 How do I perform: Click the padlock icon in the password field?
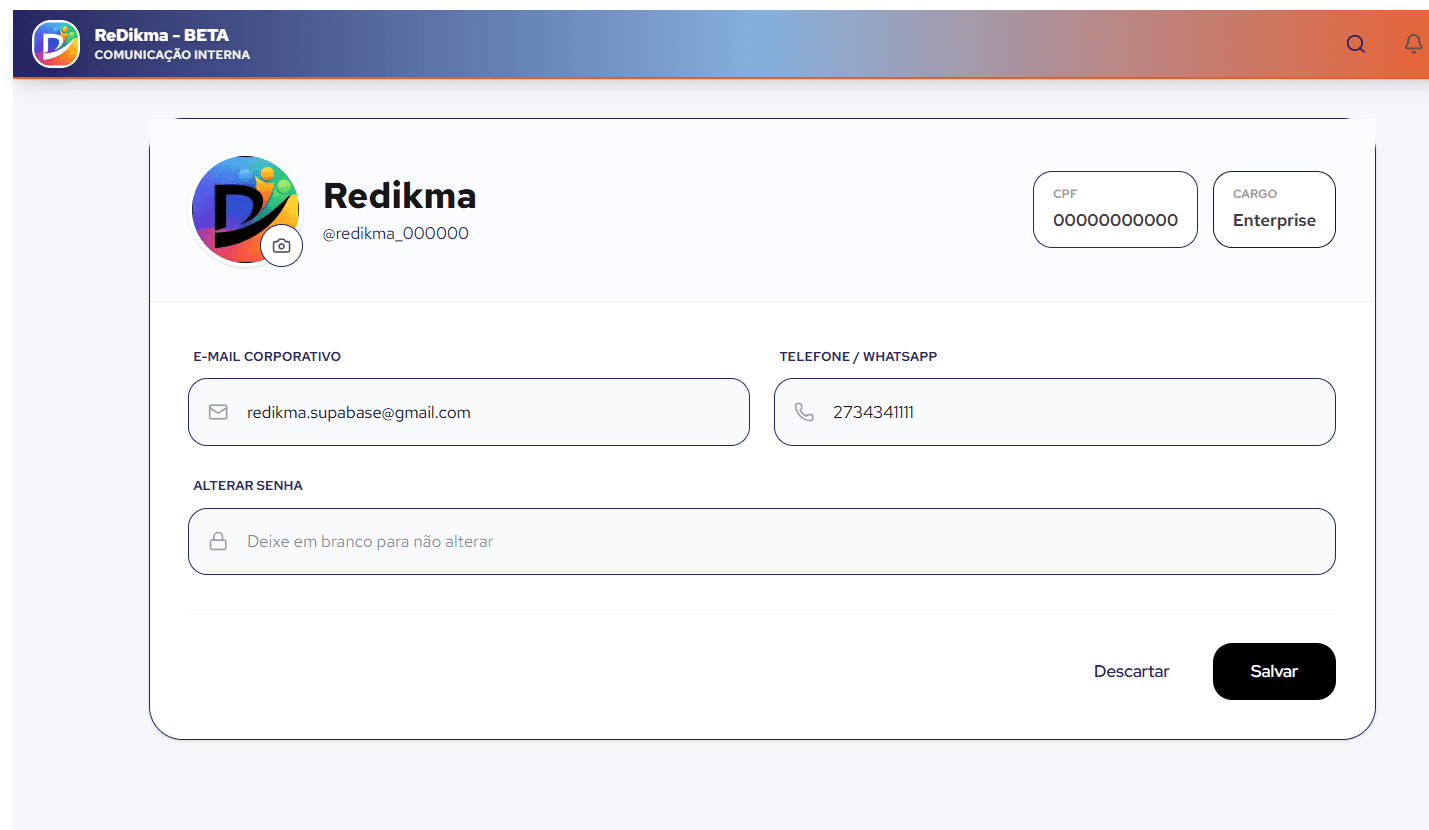point(218,542)
